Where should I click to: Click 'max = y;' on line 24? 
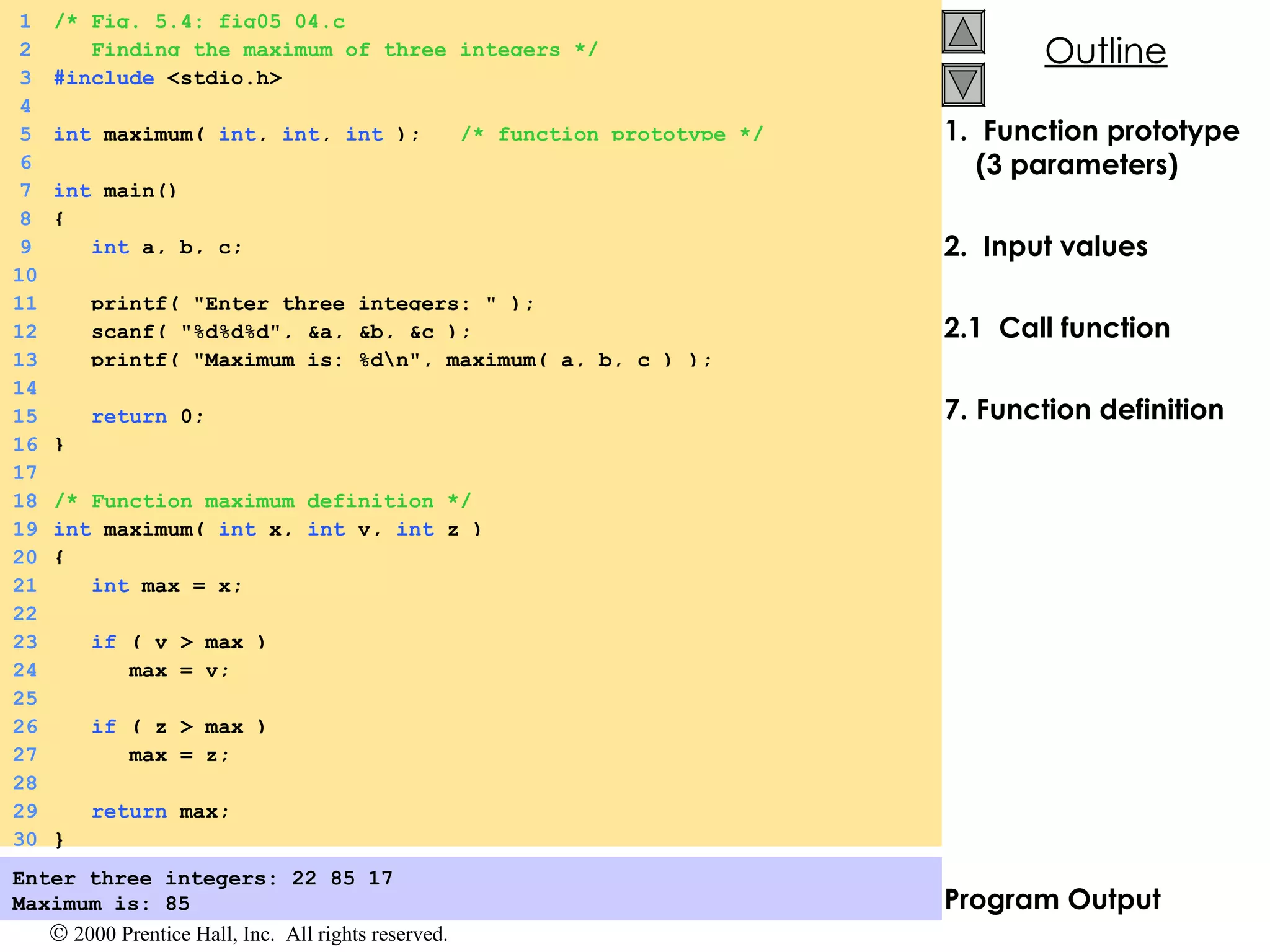click(x=179, y=671)
